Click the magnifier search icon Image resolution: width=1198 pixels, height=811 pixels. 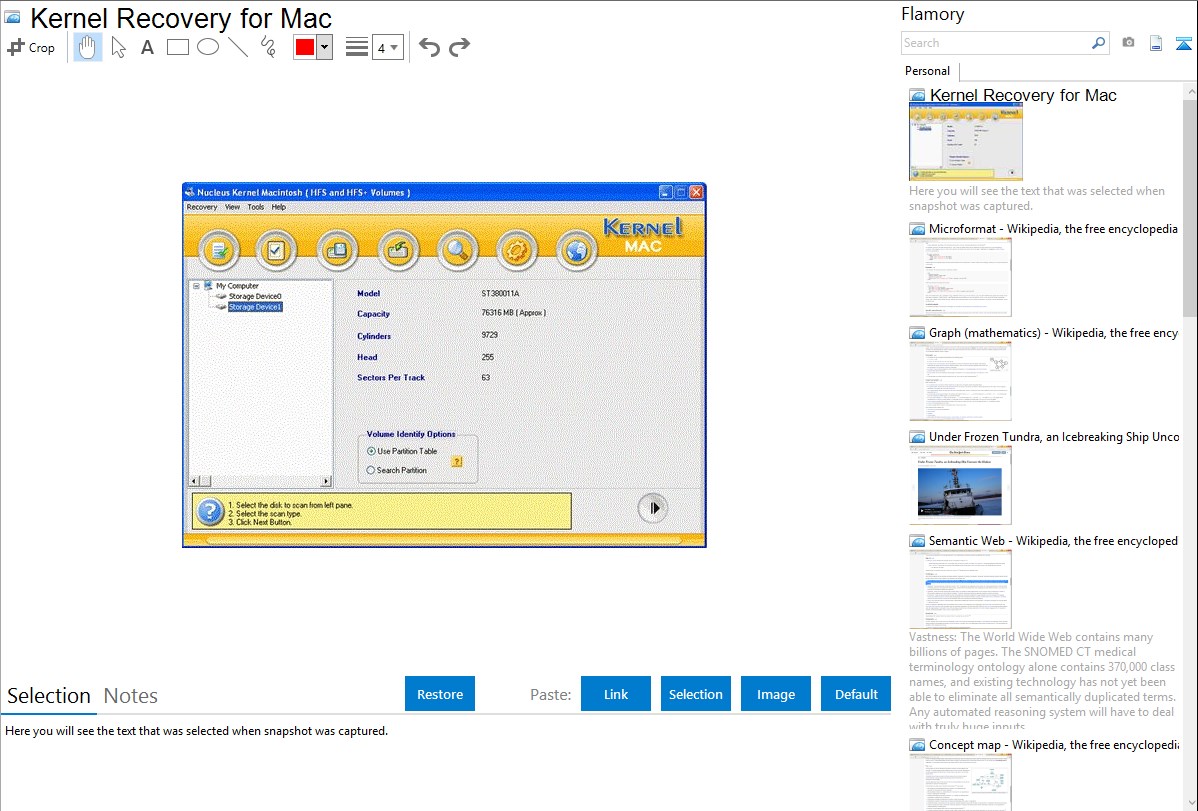(1098, 43)
